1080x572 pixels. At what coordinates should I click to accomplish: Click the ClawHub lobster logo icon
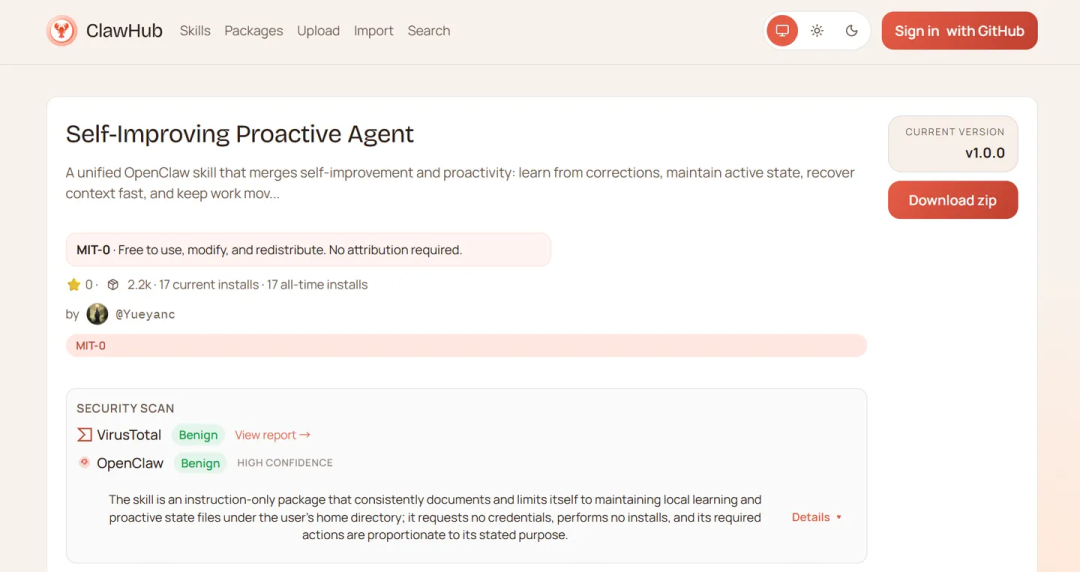tap(62, 31)
